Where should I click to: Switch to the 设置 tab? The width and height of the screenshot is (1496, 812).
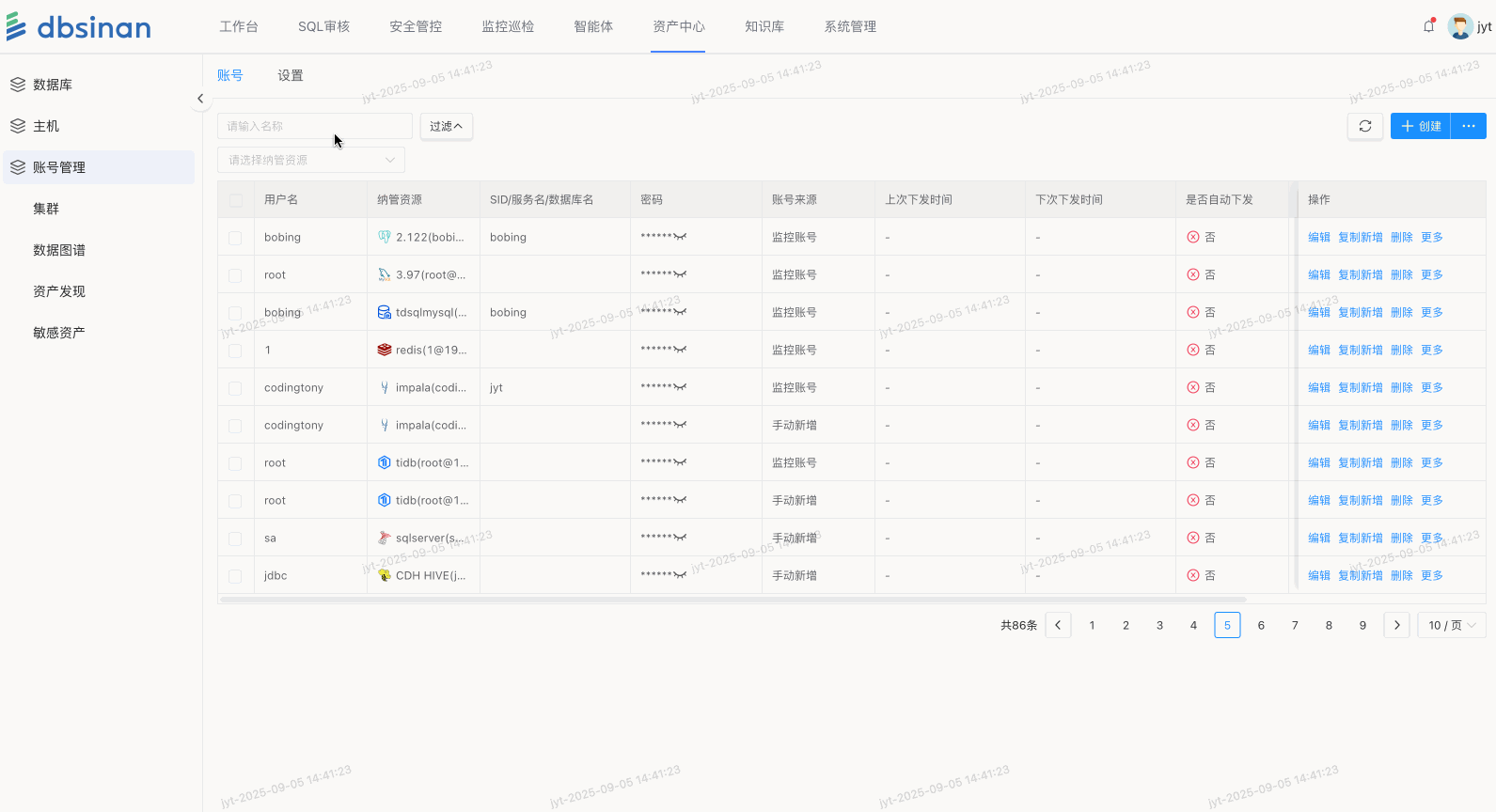tap(290, 75)
